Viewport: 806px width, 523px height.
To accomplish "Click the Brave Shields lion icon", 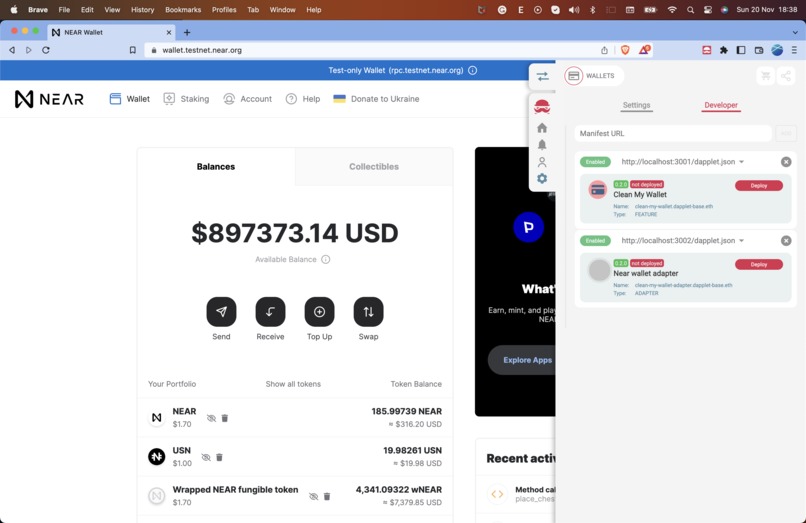I will pyautogui.click(x=625, y=50).
